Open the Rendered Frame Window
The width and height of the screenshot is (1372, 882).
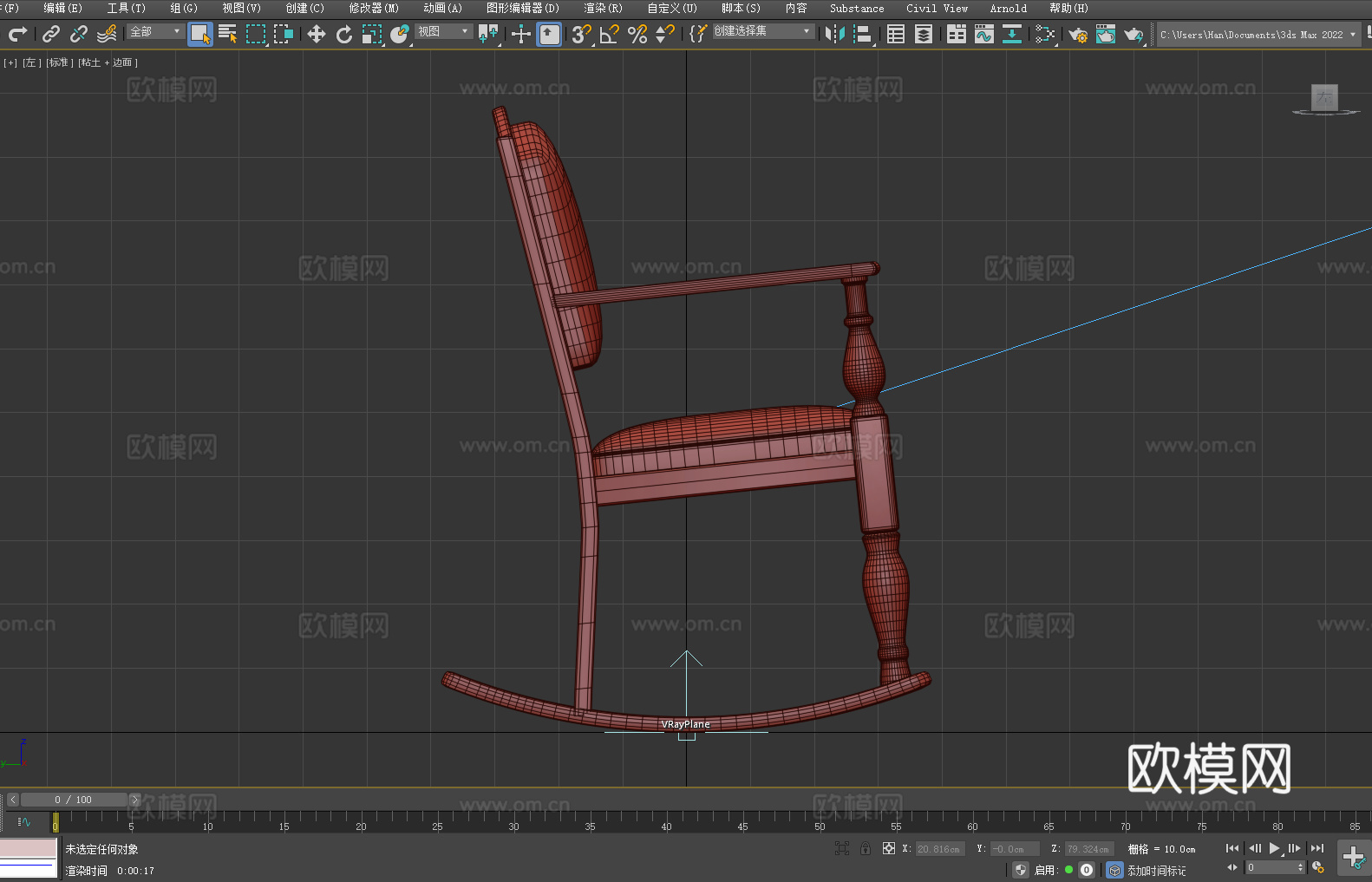1106,34
